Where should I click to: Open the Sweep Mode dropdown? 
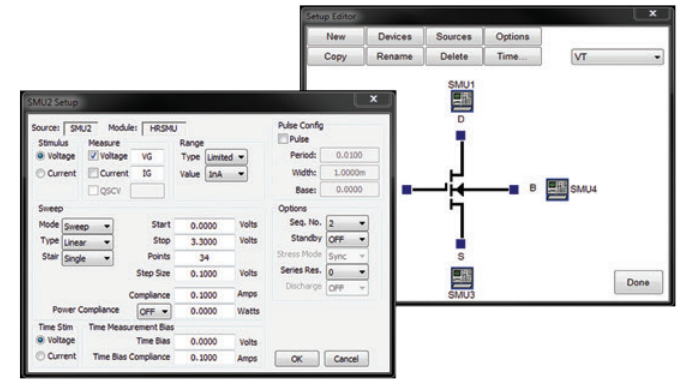[87, 226]
